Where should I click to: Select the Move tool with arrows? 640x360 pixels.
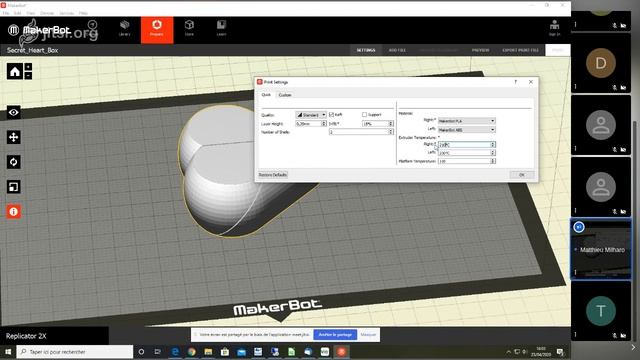pos(13,137)
